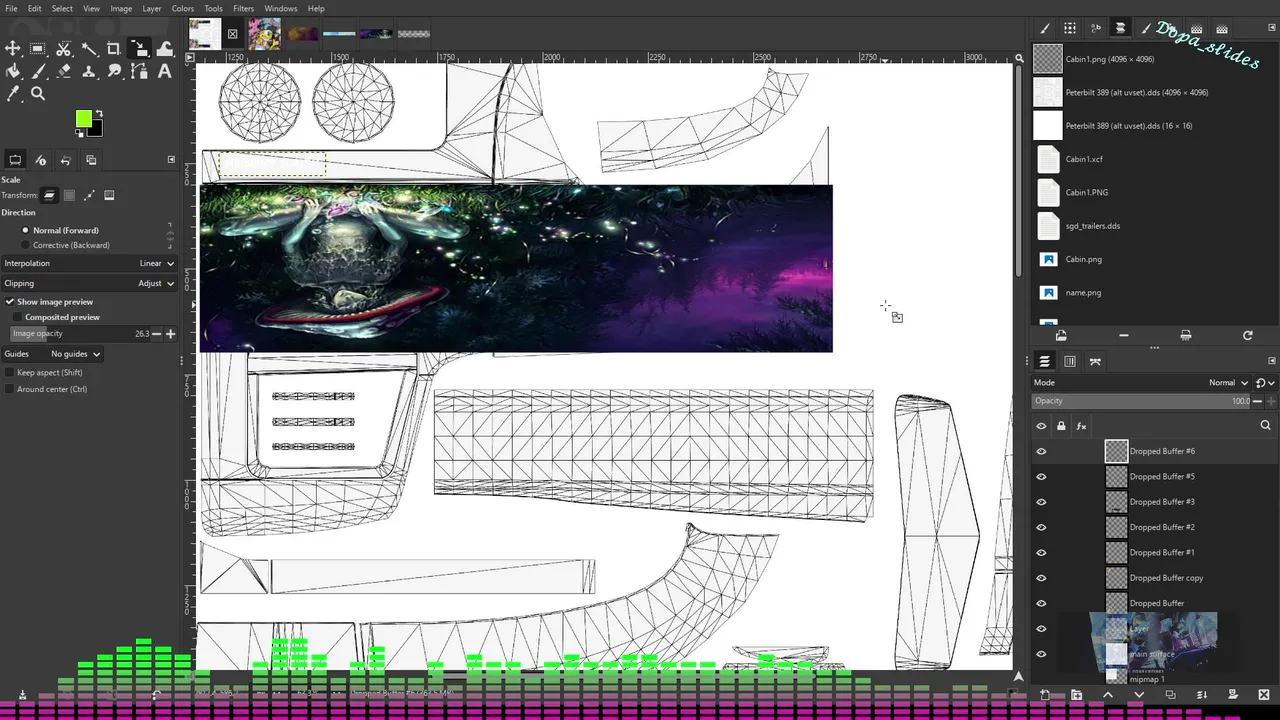
Task: Choose Corrective (Backward) direction
Action: pos(66,245)
